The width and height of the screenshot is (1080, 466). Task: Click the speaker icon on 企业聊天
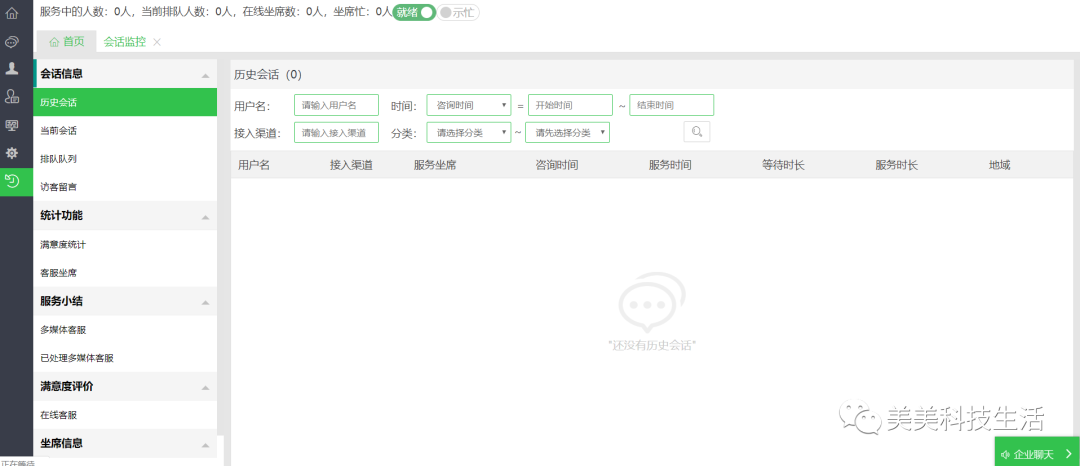coord(1006,454)
